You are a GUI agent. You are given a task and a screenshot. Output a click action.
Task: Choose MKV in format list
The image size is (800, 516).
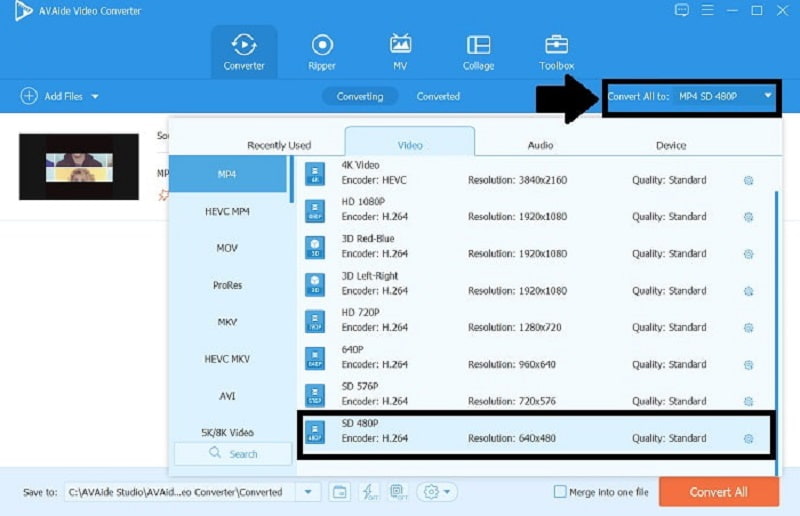pyautogui.click(x=228, y=322)
